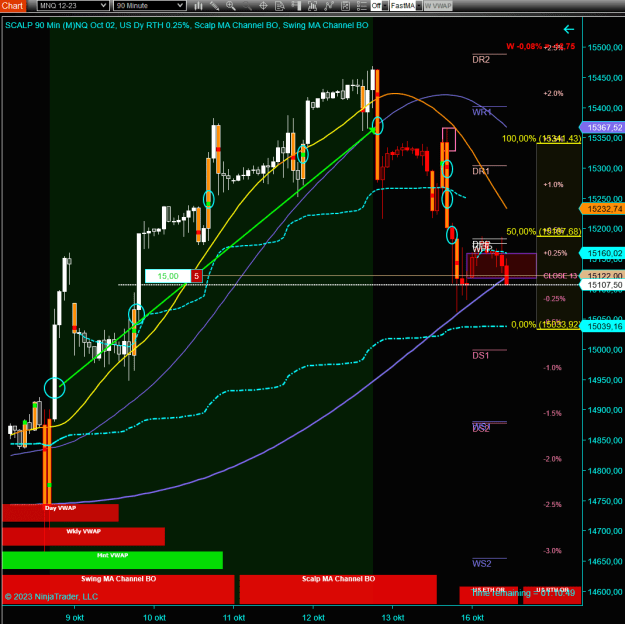Toggle the Day VWAP red bar
The image size is (625, 624).
pyautogui.click(x=61, y=513)
